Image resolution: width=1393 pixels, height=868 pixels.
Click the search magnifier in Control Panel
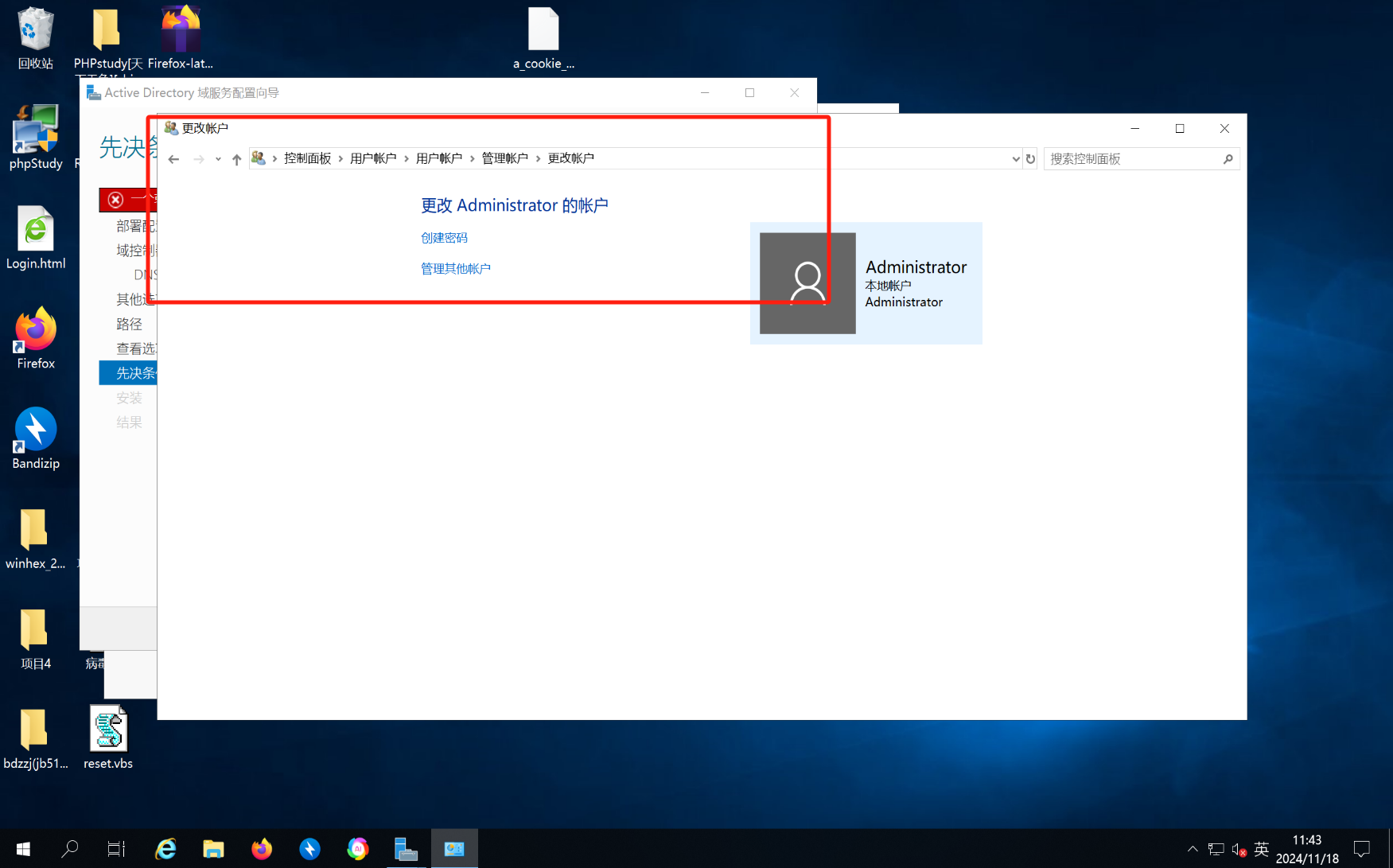click(1228, 159)
